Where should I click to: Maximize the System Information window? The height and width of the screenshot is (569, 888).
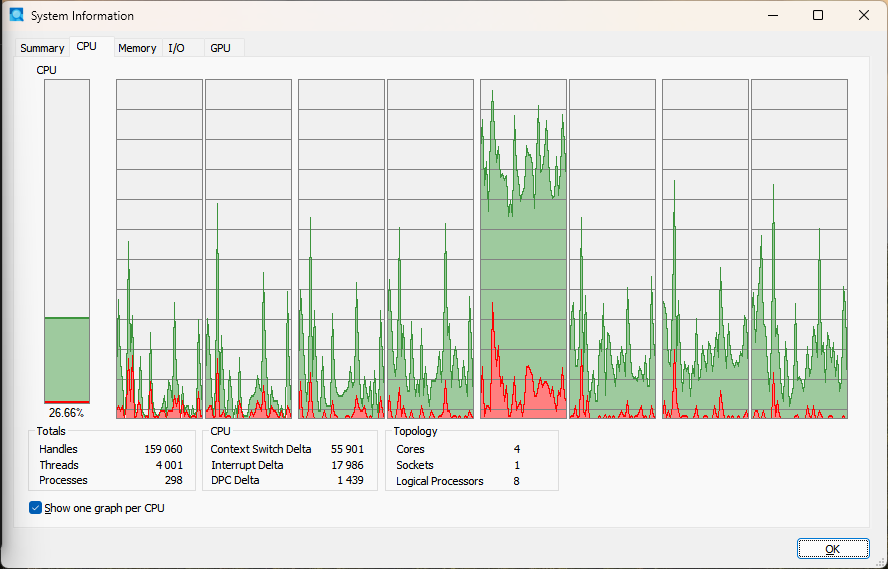(818, 15)
